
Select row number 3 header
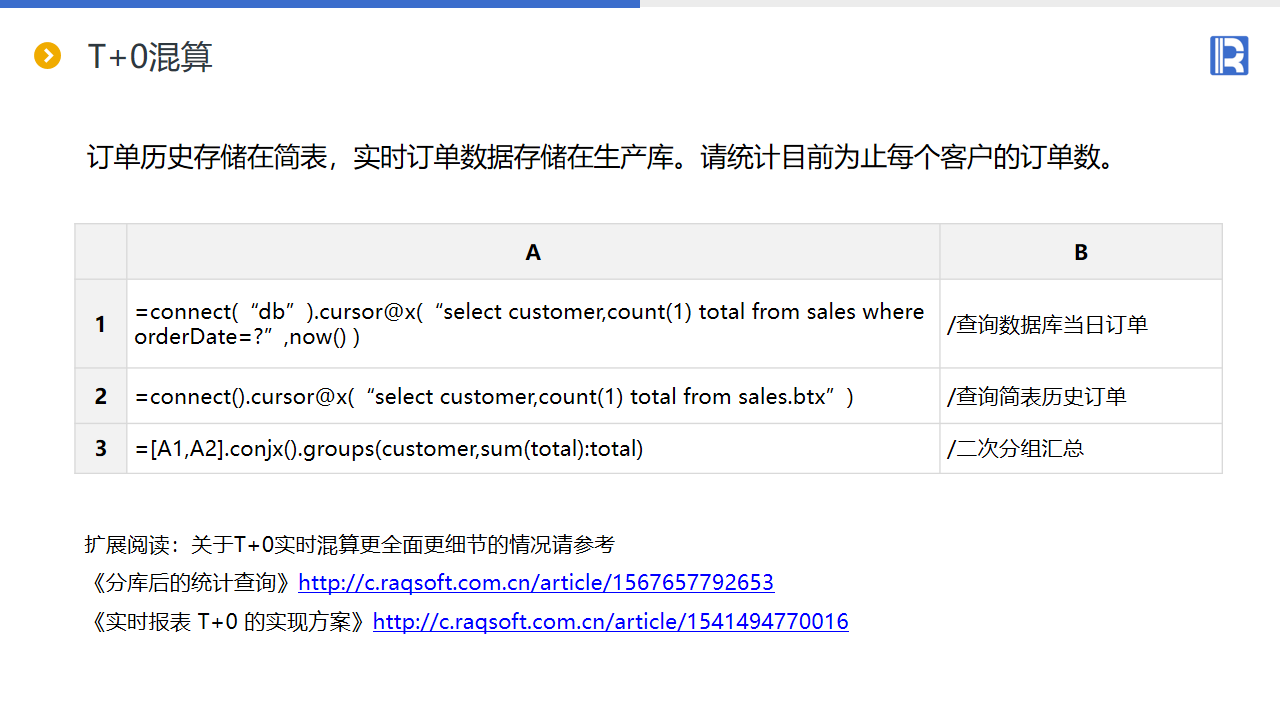(100, 449)
